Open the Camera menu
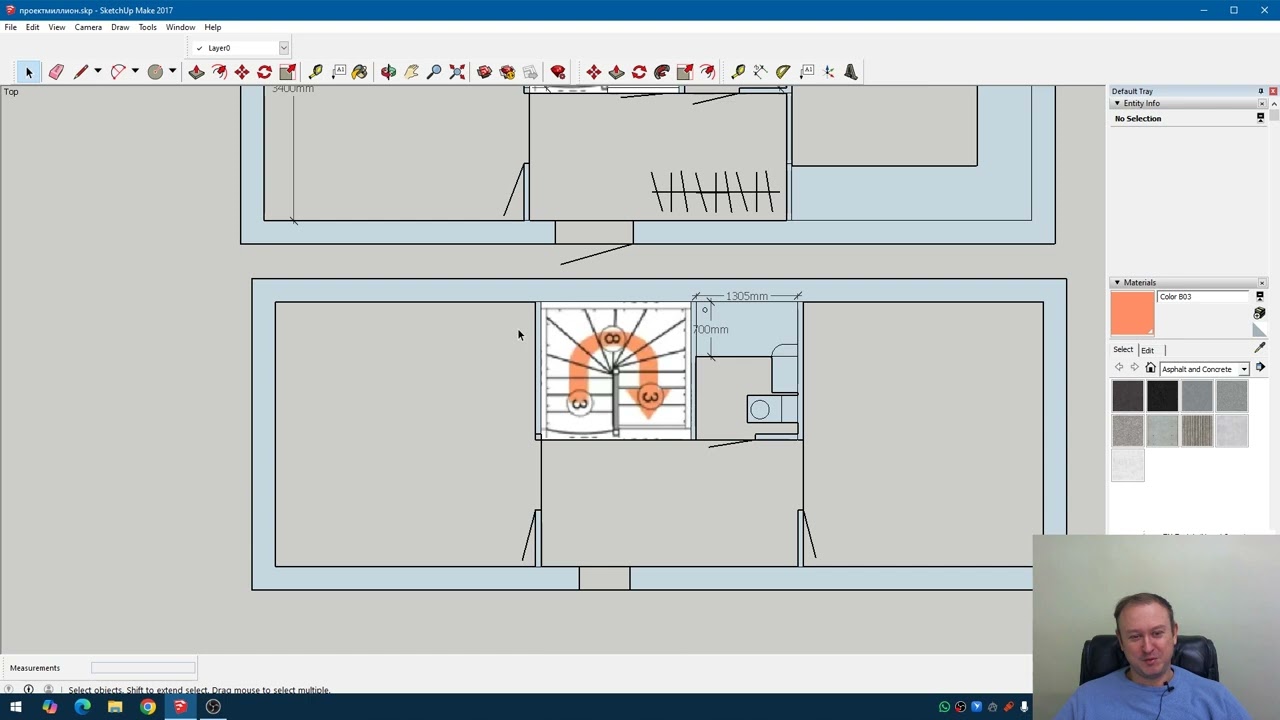The width and height of the screenshot is (1280, 720). coord(88,27)
